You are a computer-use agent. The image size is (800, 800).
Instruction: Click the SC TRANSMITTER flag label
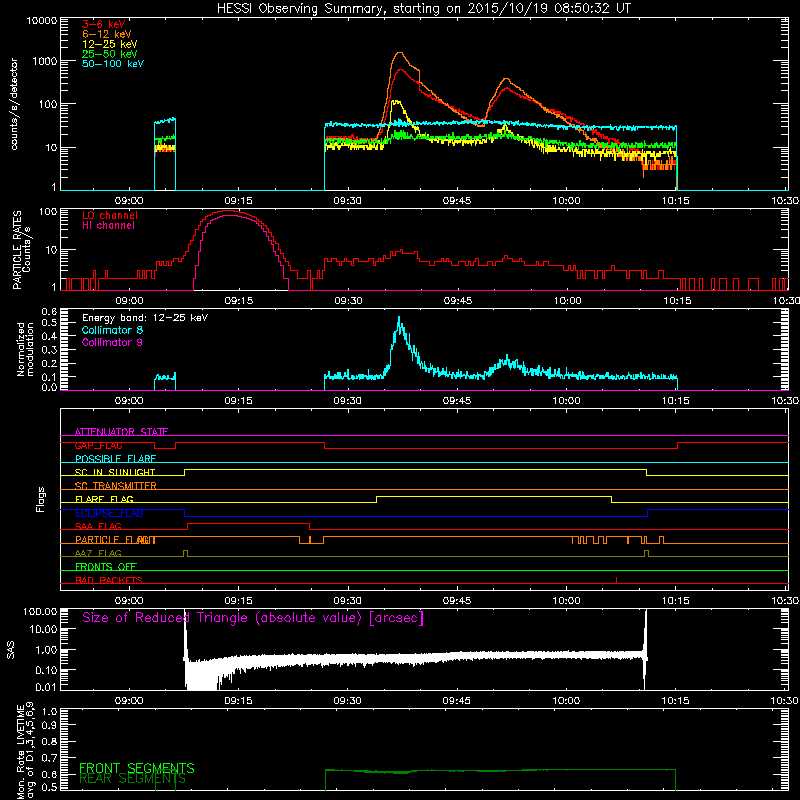pyautogui.click(x=116, y=486)
